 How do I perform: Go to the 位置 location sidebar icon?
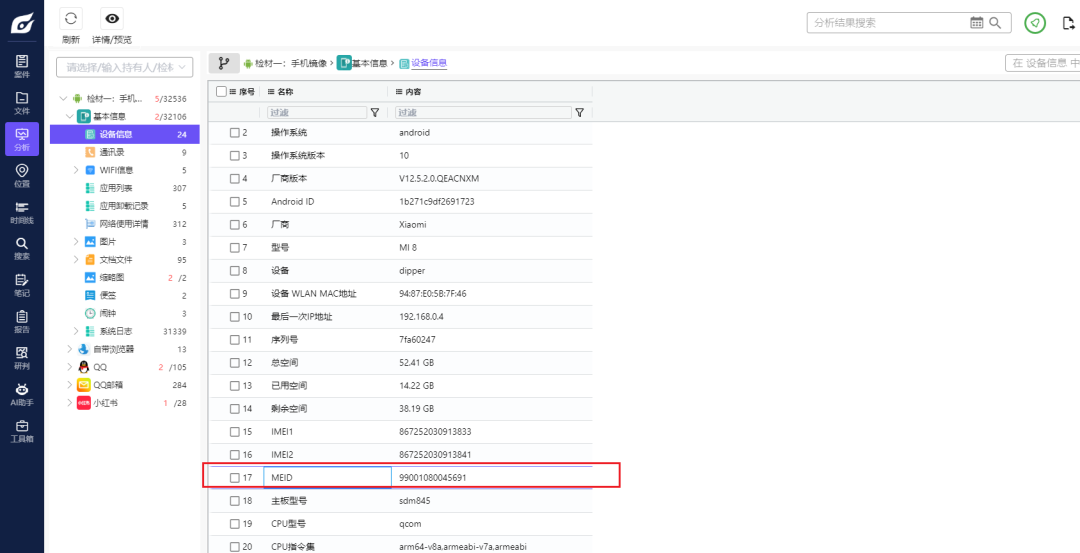tap(22, 176)
